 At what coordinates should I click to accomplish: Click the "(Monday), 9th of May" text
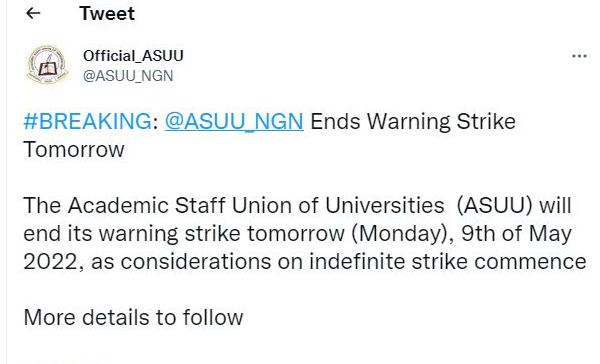pyautogui.click(x=461, y=234)
